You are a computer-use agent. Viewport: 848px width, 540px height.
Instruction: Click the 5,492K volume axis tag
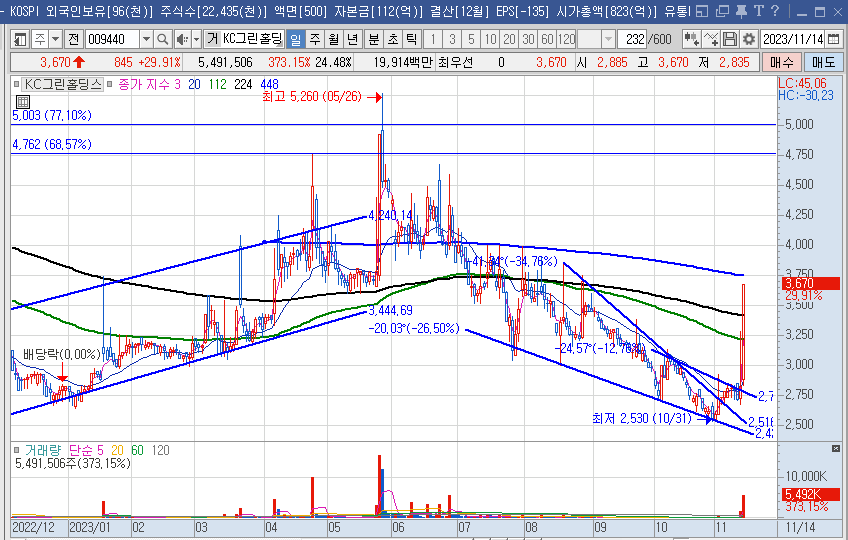[811, 494]
